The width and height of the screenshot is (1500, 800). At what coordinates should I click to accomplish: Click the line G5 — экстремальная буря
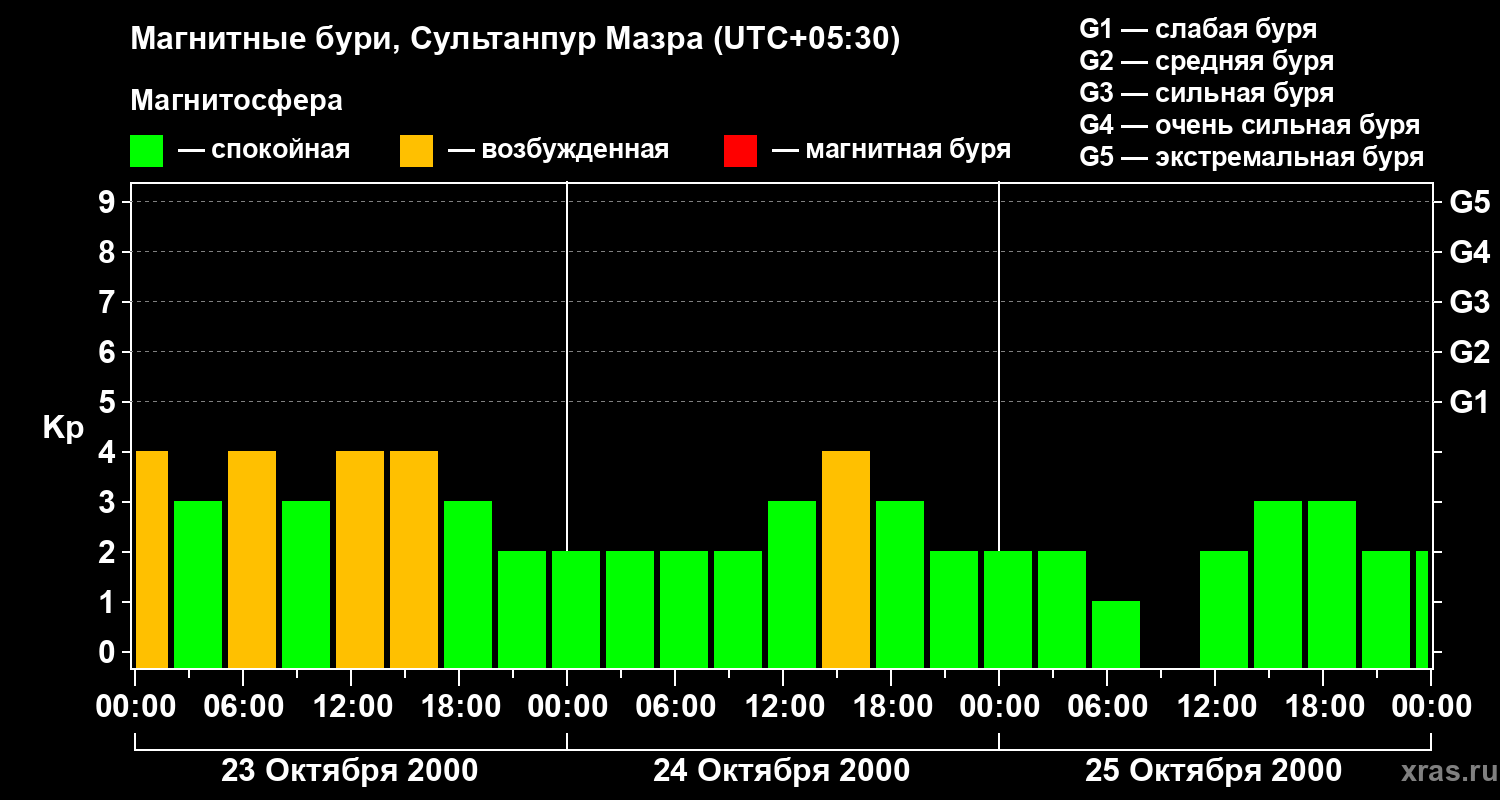(x=1252, y=157)
